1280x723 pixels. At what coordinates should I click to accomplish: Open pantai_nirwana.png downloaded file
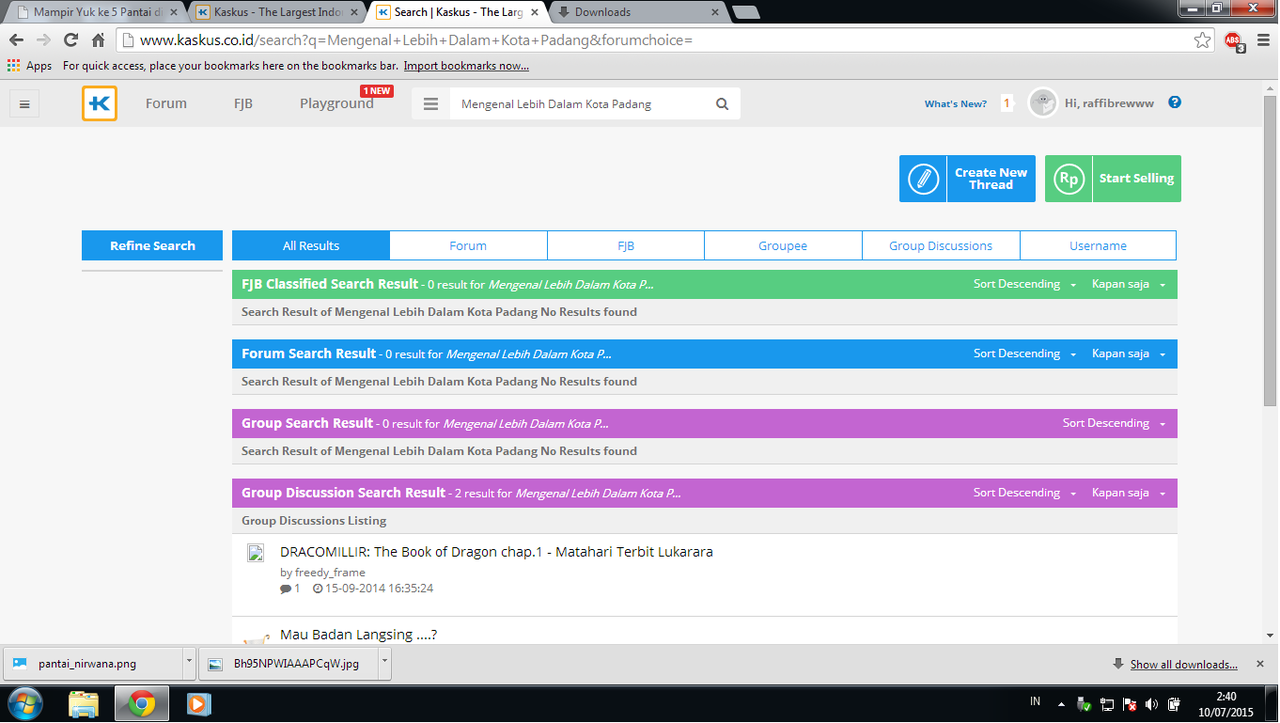point(93,663)
